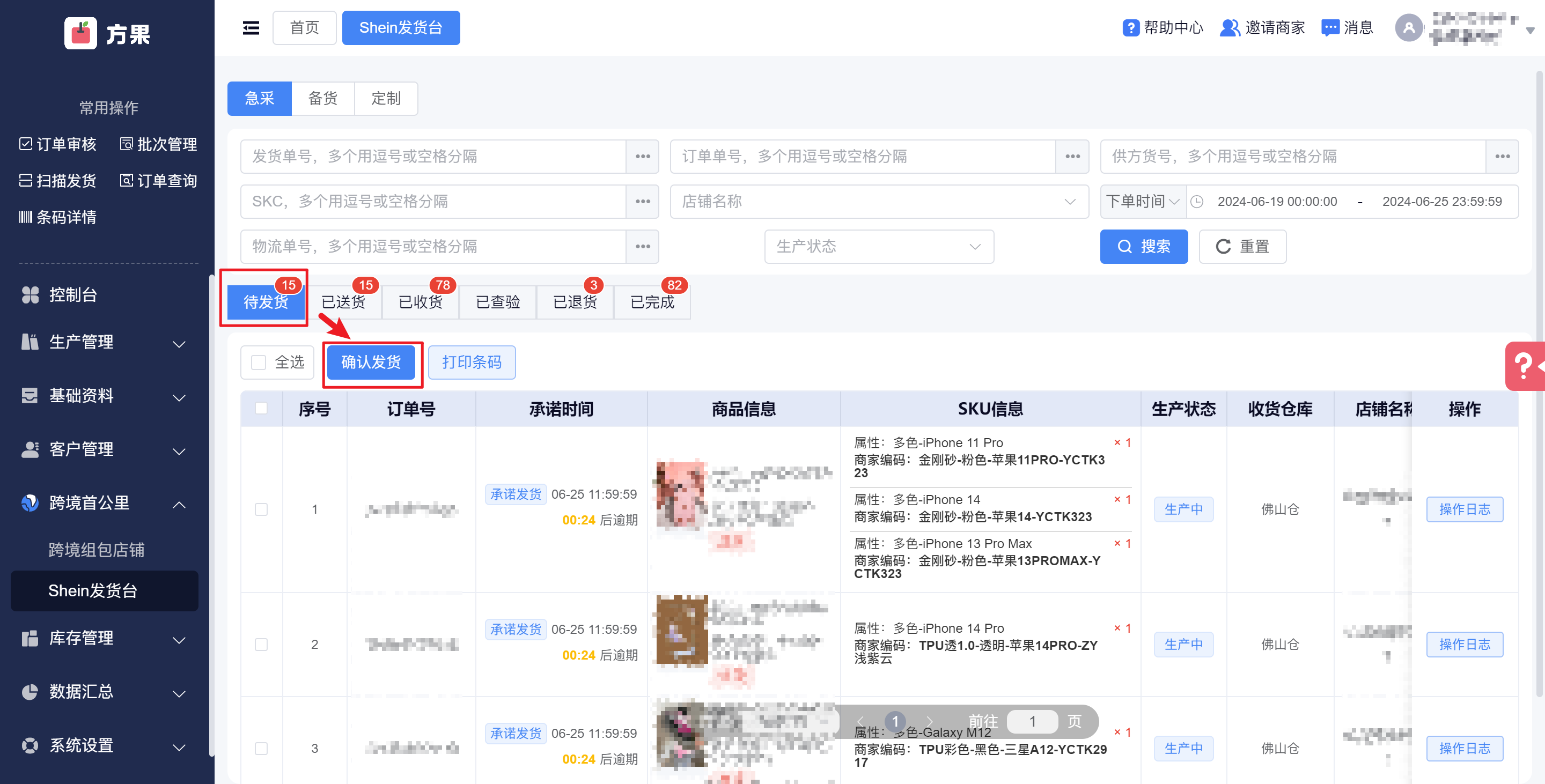This screenshot has height=784, width=1545.
Task: Click the user avatar icon
Action: [x=1408, y=27]
